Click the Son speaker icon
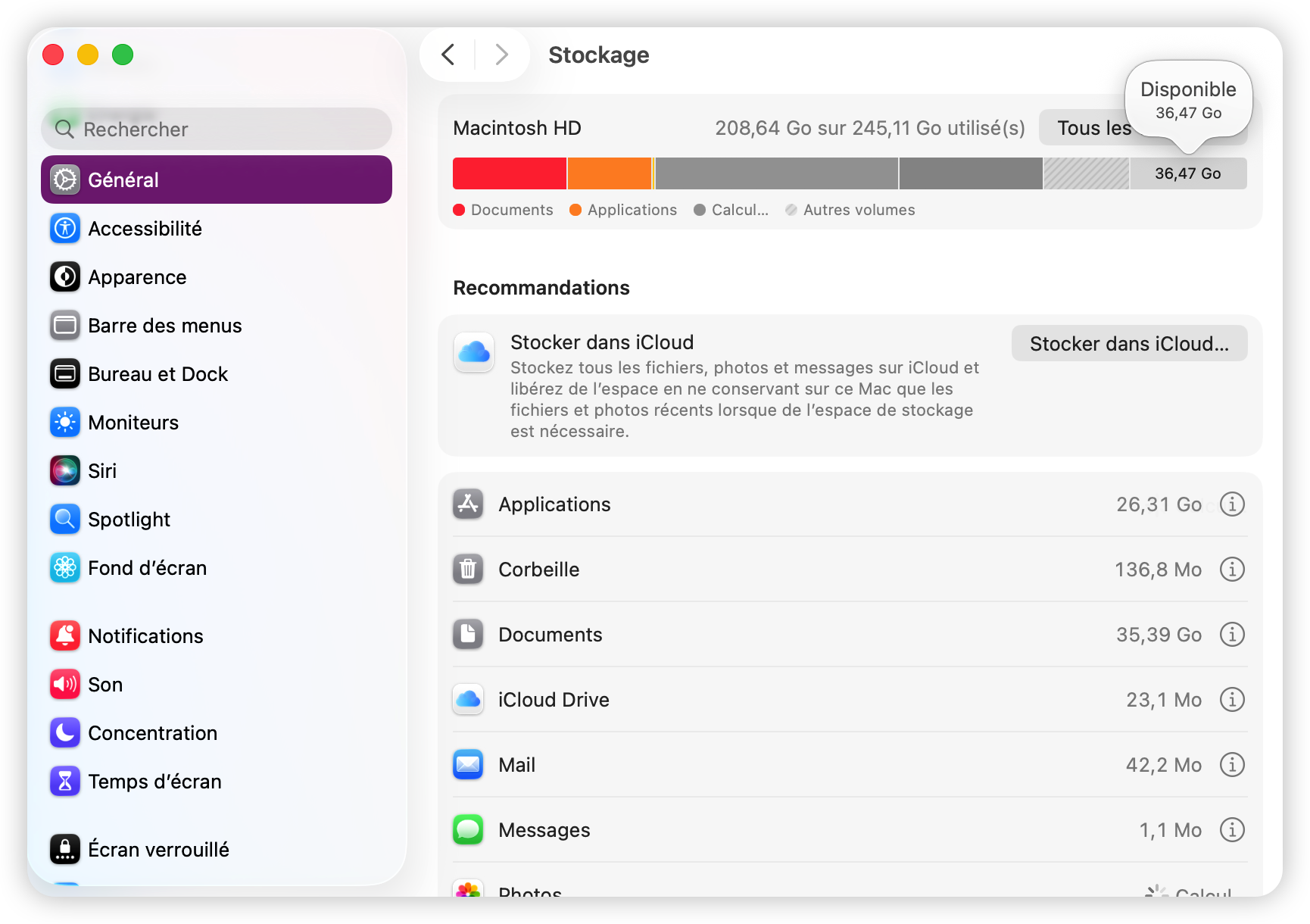1310x924 pixels. pyautogui.click(x=65, y=684)
